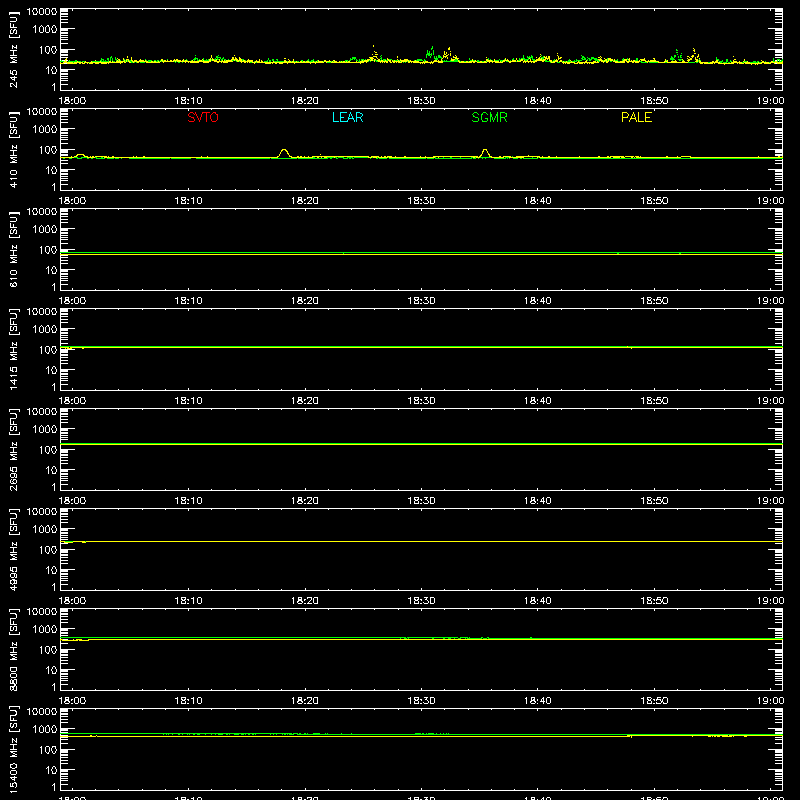Click the 245 MHz [SFU] axis title
Viewport: 800px width, 800px height.
pyautogui.click(x=14, y=49)
